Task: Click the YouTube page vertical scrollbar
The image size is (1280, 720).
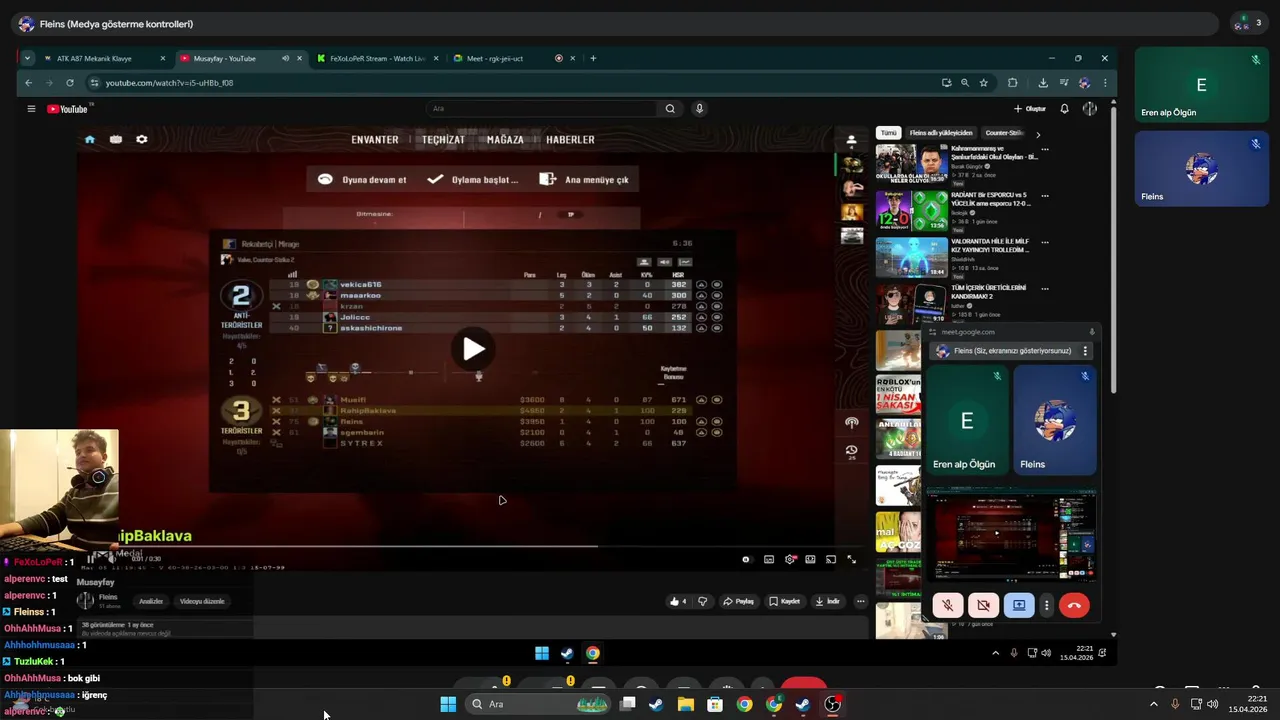Action: [x=1113, y=250]
